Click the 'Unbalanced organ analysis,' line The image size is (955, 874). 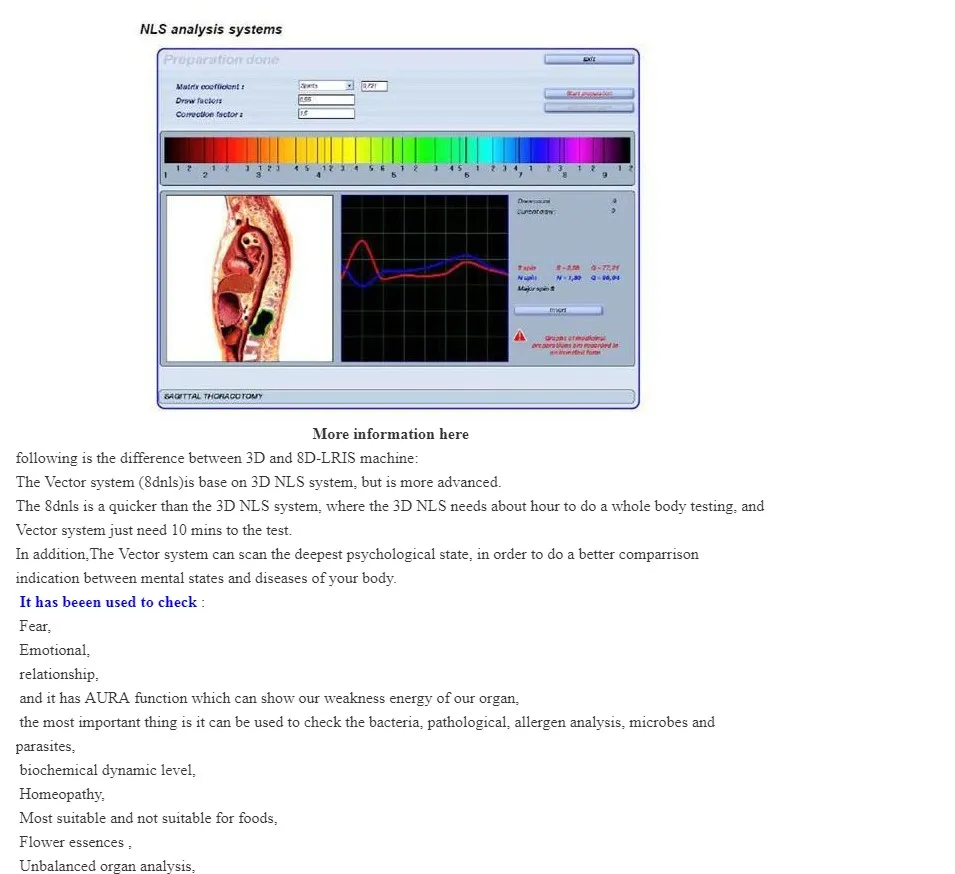pyautogui.click(x=107, y=866)
